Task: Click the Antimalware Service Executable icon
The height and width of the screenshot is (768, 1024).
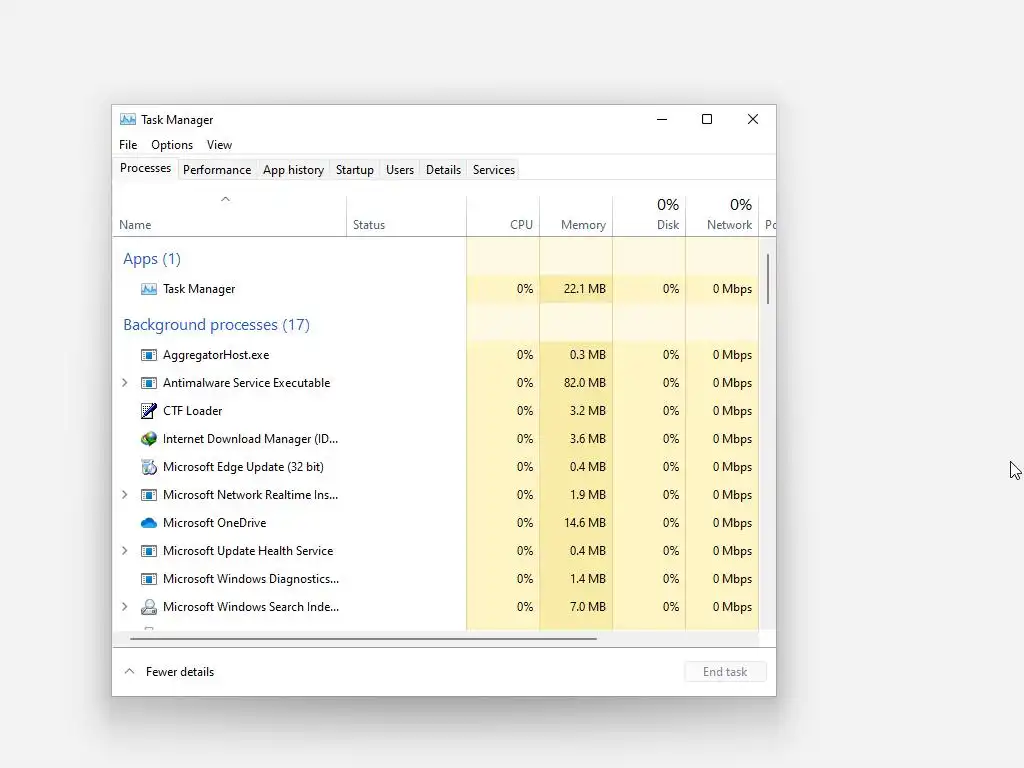Action: 149,383
